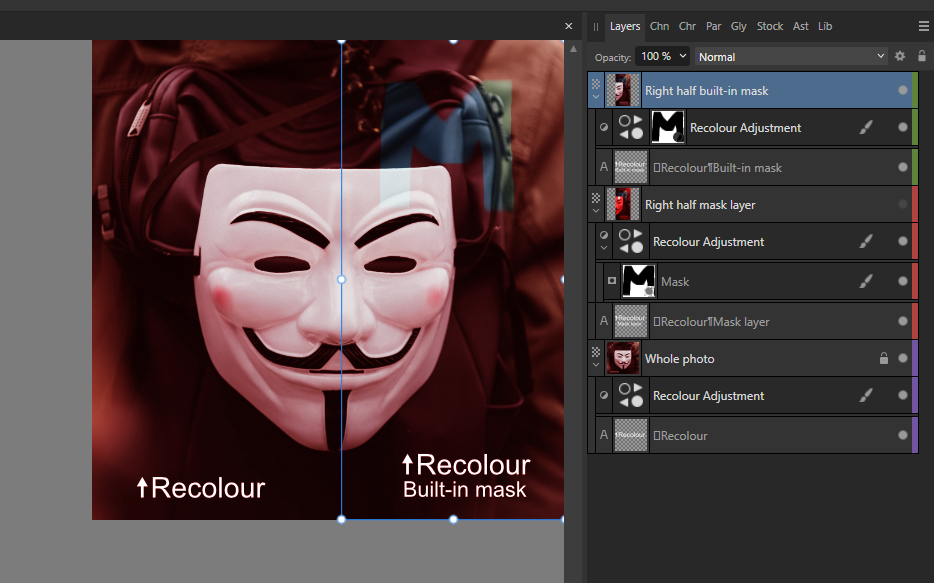This screenshot has width=934, height=583.
Task: Open the Layers panel preferences menu icon
Action: pos(924,26)
